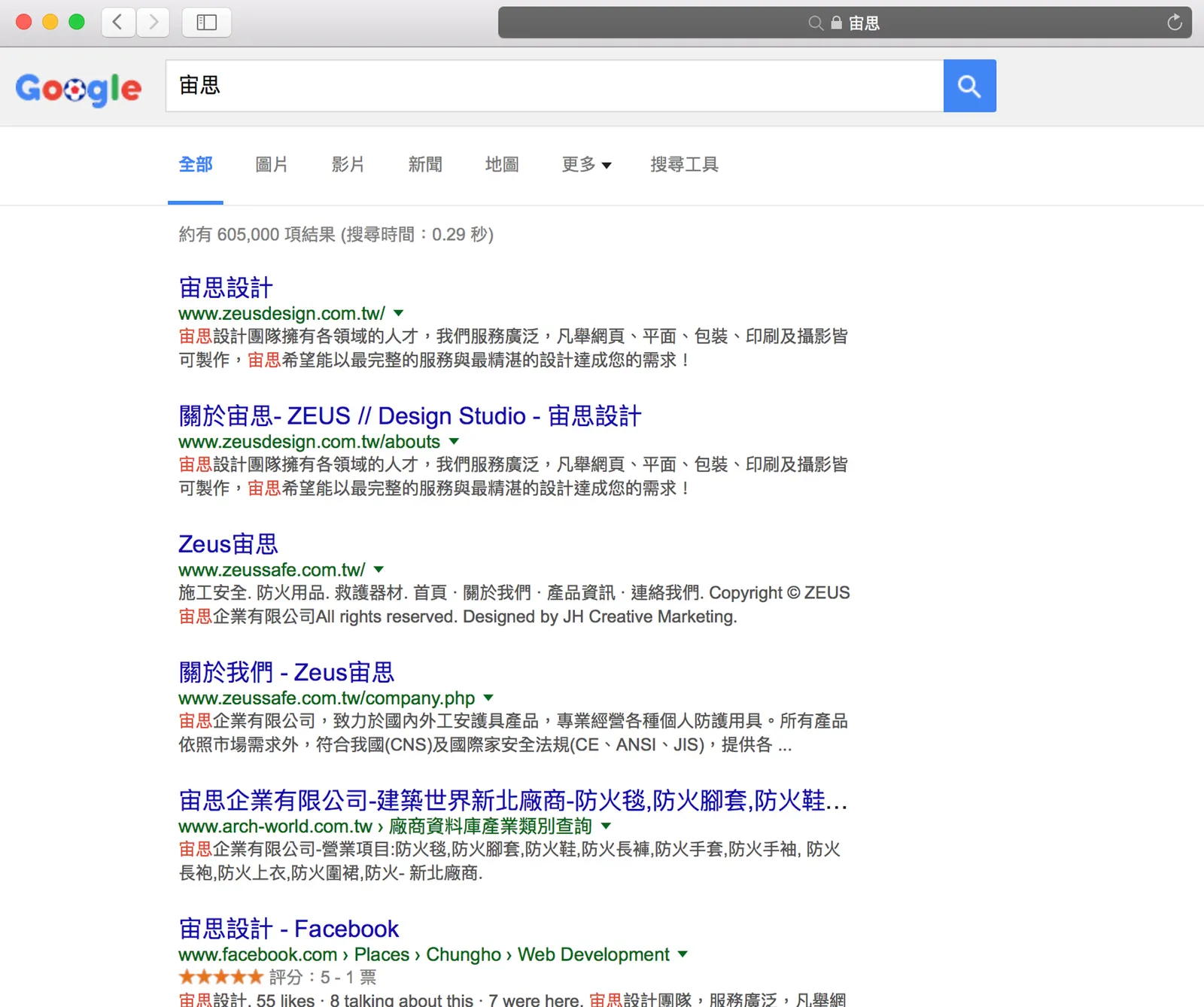Click the lock icon in address bar
1204x1007 pixels.
click(x=836, y=23)
